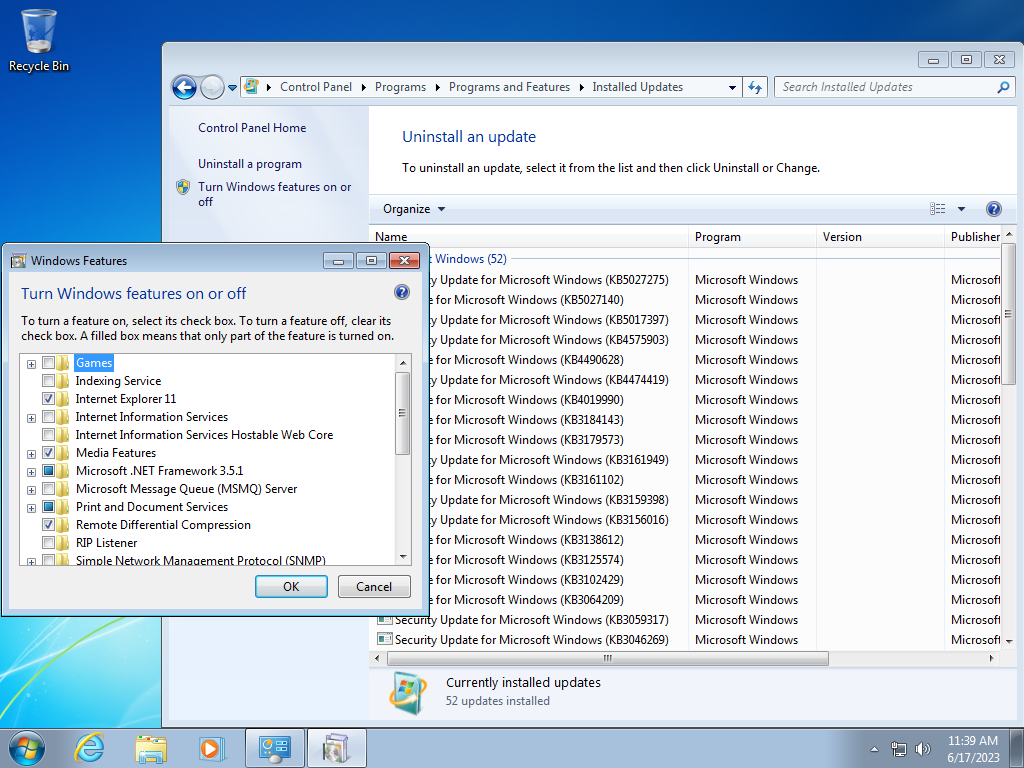
Task: Toggle Microsoft .NET Framework 3.5.1 checkbox
Action: tap(48, 471)
